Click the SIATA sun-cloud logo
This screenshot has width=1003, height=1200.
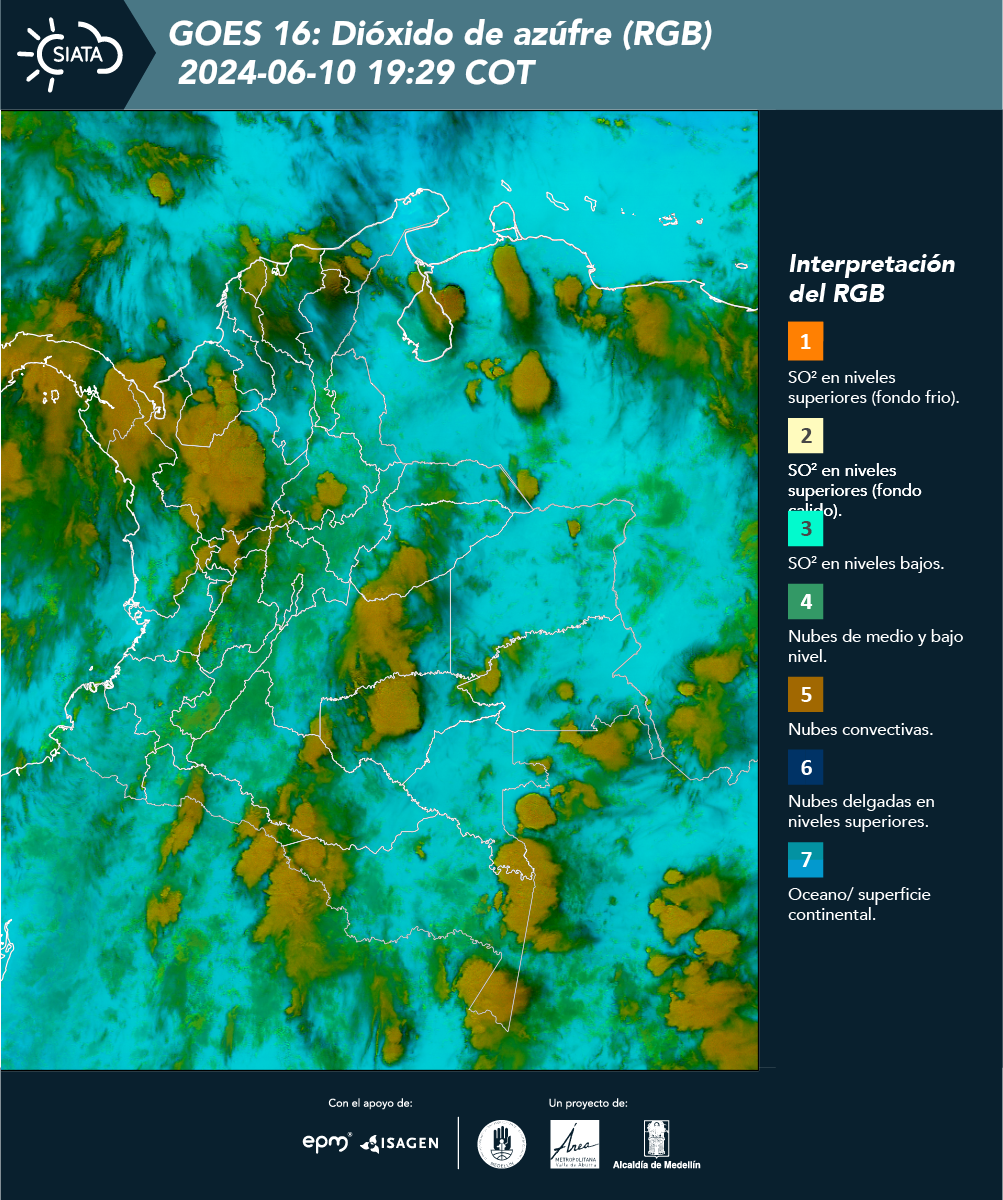70,53
